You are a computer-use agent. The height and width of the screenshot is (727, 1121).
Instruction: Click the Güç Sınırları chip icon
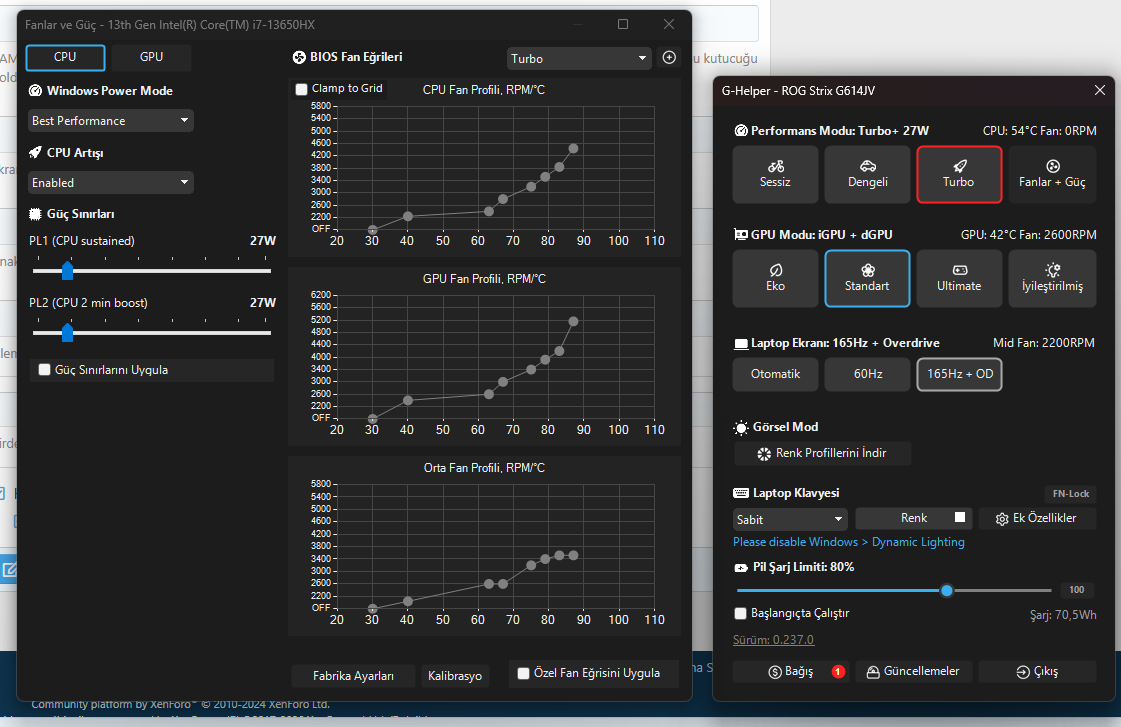[35, 214]
